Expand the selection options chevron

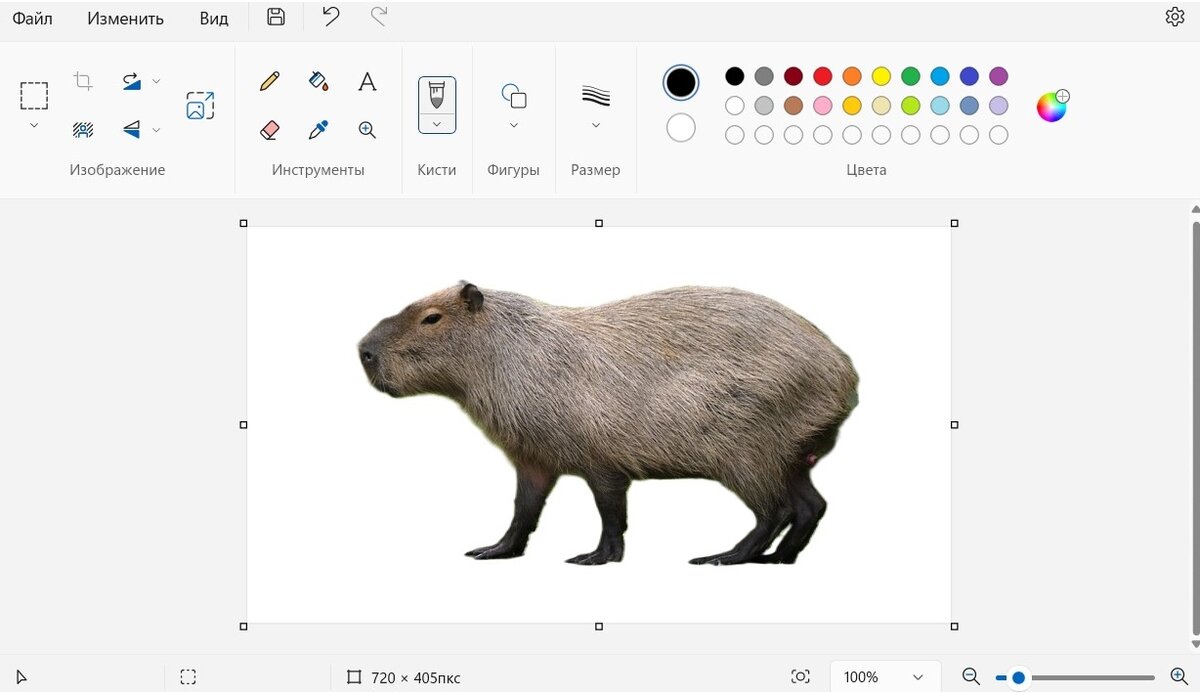(x=34, y=125)
